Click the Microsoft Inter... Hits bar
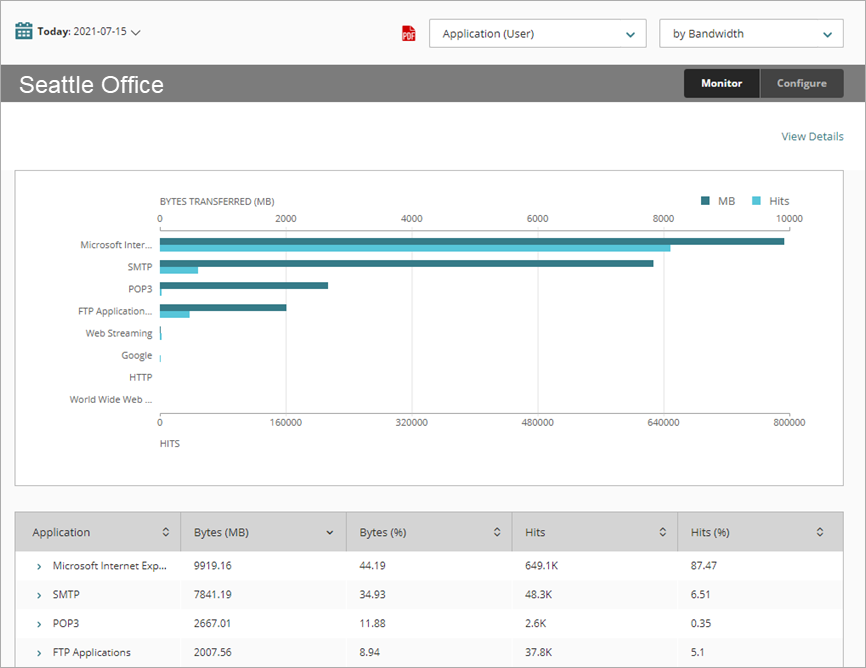 coord(415,249)
